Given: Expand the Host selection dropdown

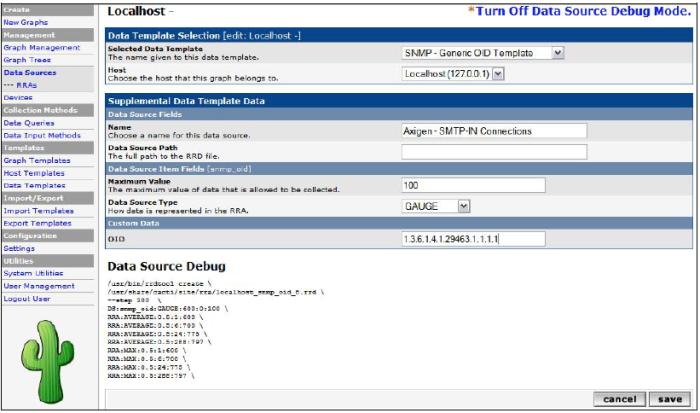Looking at the screenshot, I should tap(454, 74).
